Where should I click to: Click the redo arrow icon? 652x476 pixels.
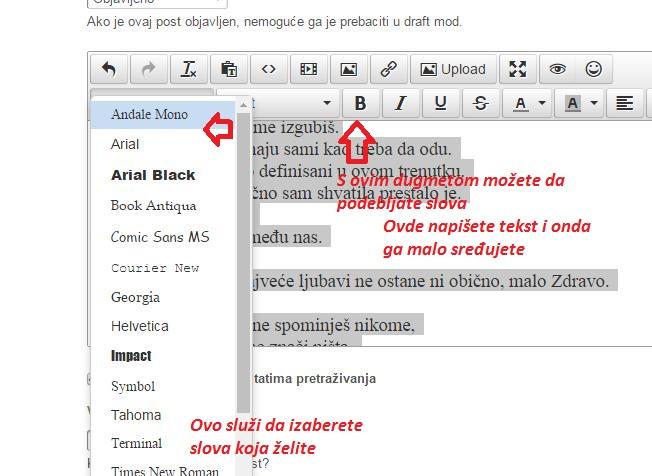click(149, 69)
